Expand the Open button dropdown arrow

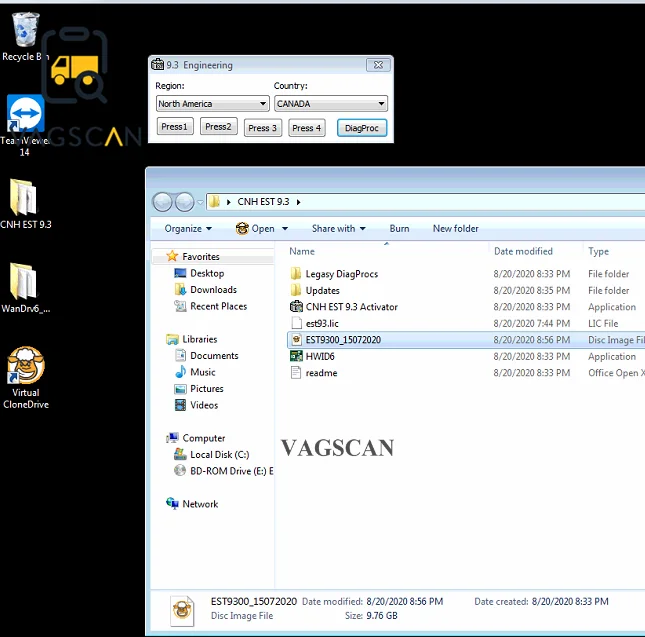click(285, 229)
